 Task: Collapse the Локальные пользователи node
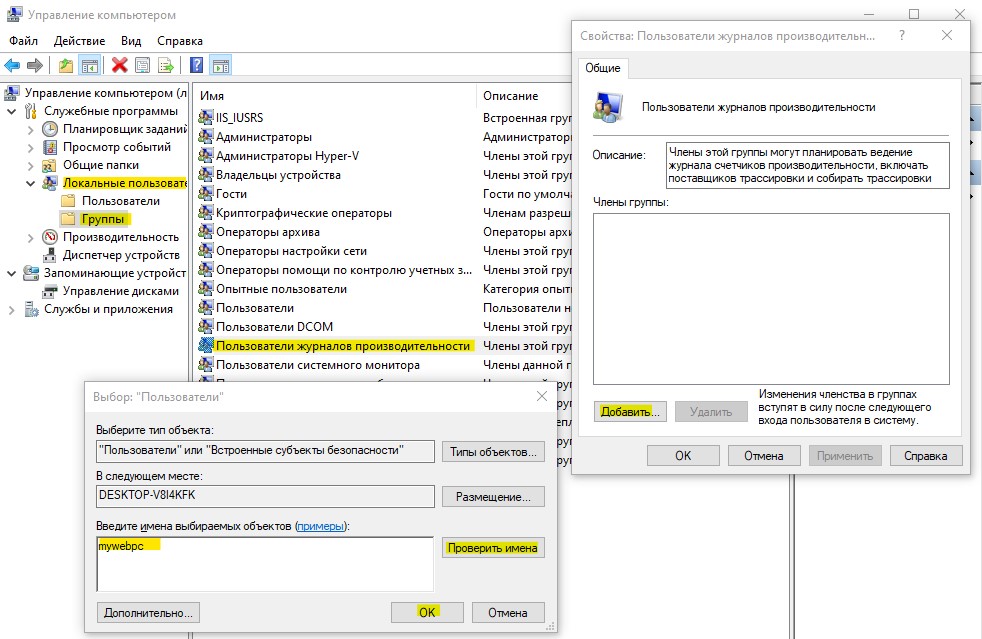(30, 184)
